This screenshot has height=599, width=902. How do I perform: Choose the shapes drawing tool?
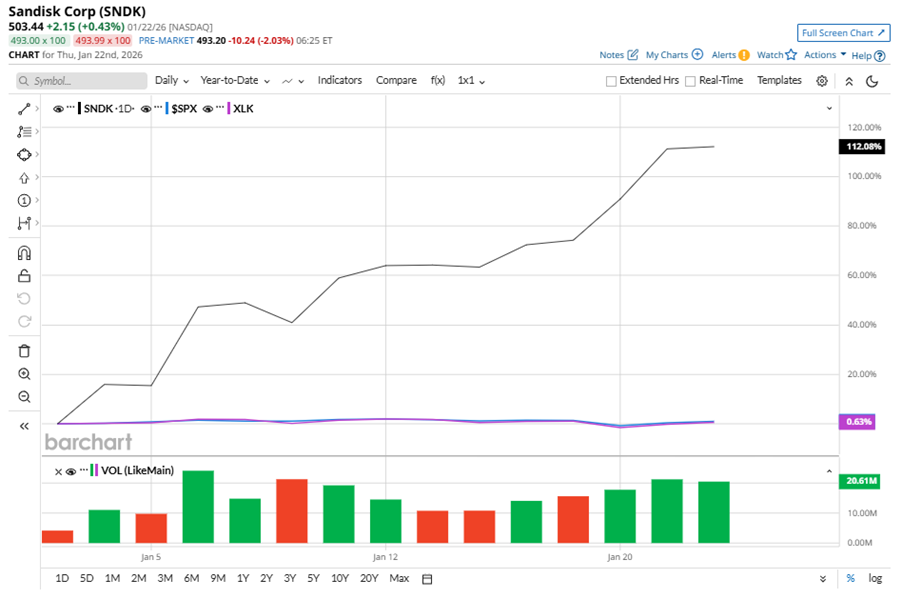24,155
